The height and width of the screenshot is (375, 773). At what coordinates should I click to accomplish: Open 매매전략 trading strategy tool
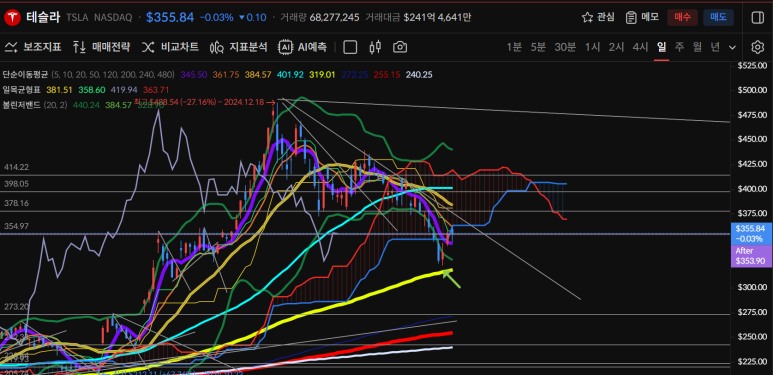click(x=101, y=47)
